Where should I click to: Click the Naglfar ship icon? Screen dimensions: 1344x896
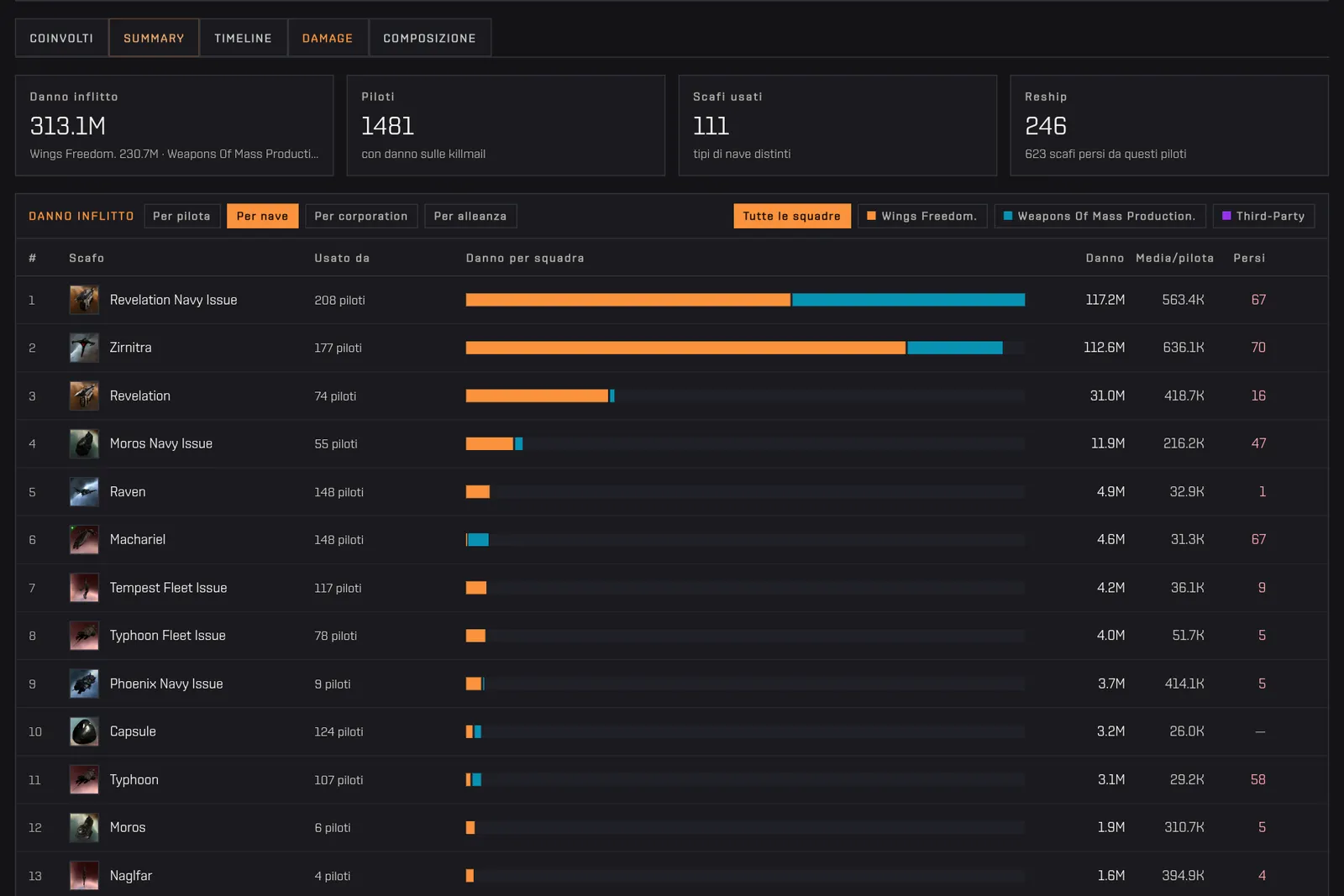click(84, 875)
